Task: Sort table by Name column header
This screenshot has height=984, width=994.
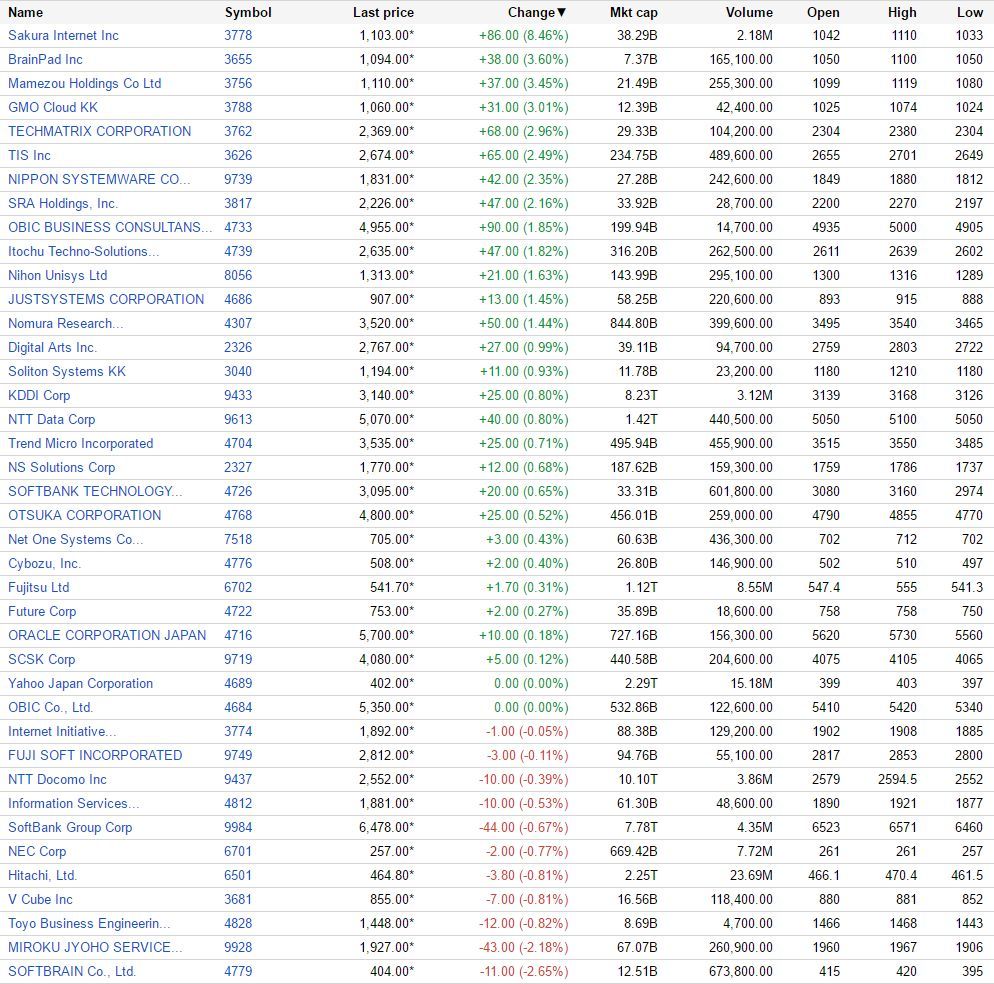Action: [x=25, y=12]
